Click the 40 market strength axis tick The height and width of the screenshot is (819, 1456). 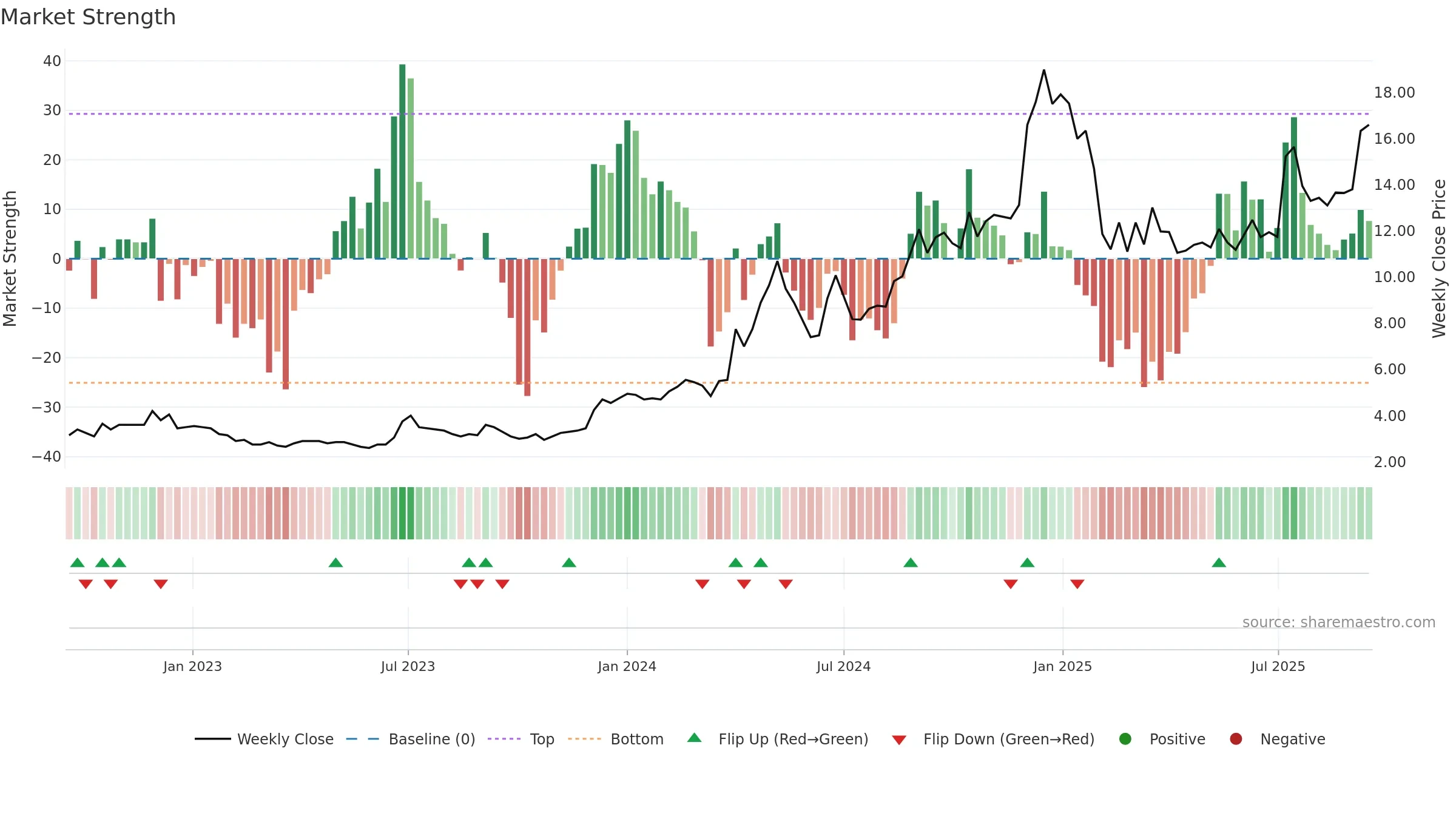(52, 61)
